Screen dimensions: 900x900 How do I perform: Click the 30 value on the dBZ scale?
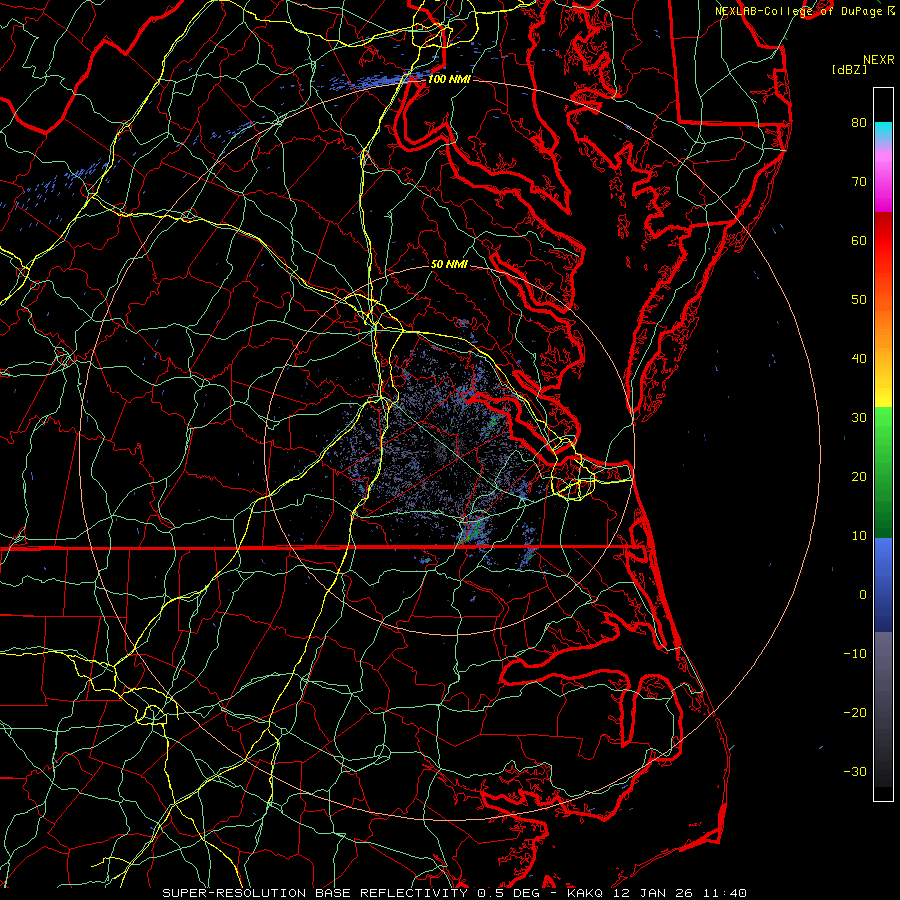(859, 418)
